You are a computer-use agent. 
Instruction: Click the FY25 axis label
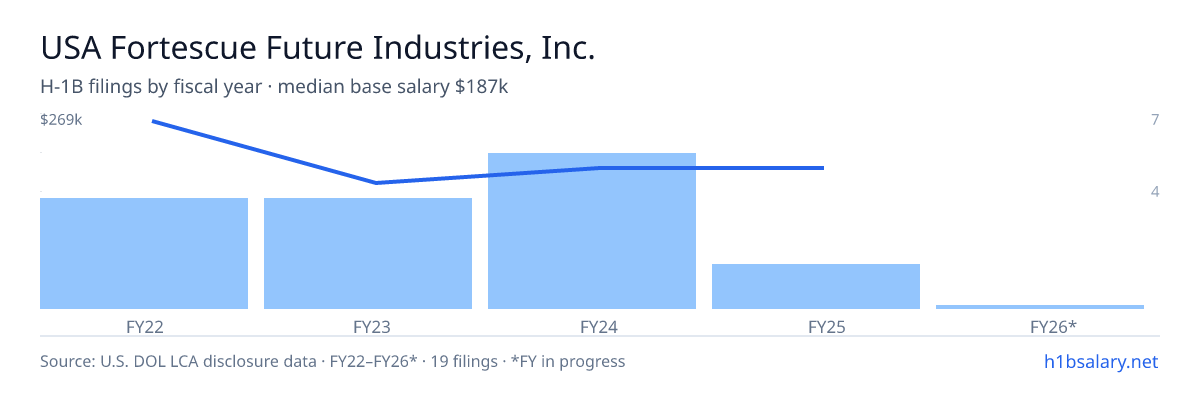(816, 327)
